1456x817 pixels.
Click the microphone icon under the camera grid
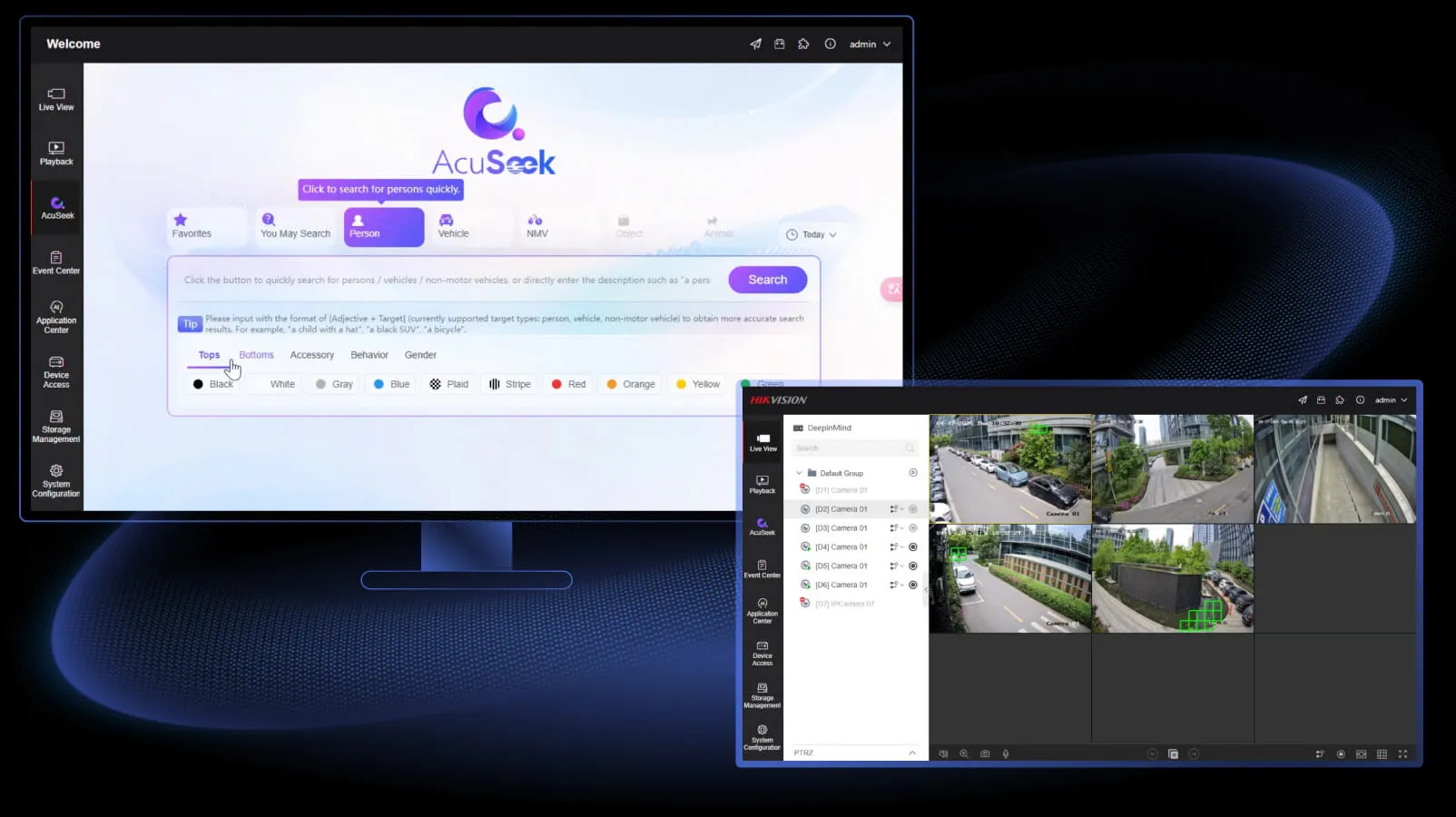[1006, 753]
